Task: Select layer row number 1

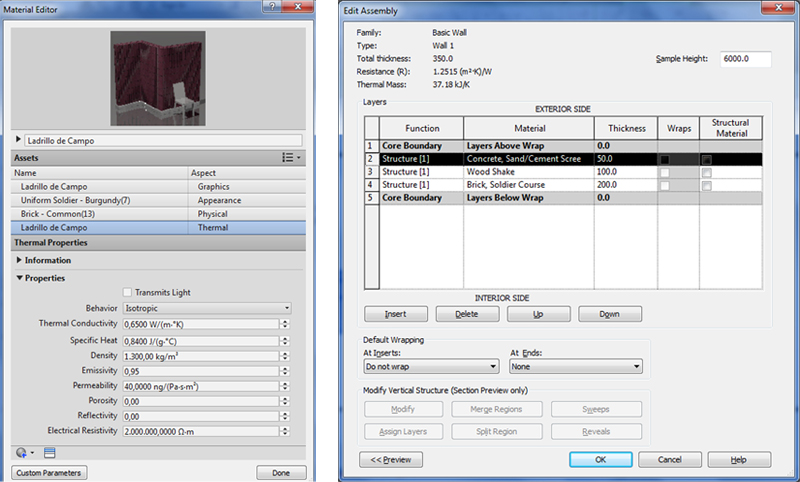Action: pos(372,146)
